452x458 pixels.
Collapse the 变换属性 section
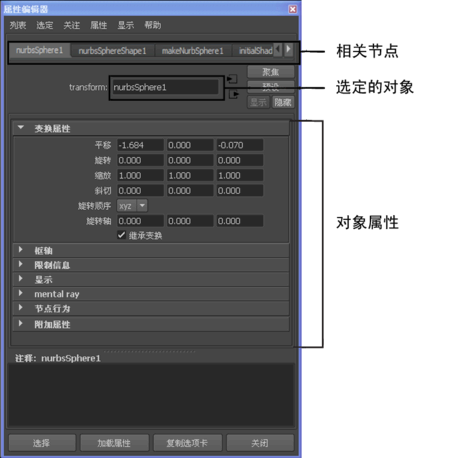pos(151,128)
